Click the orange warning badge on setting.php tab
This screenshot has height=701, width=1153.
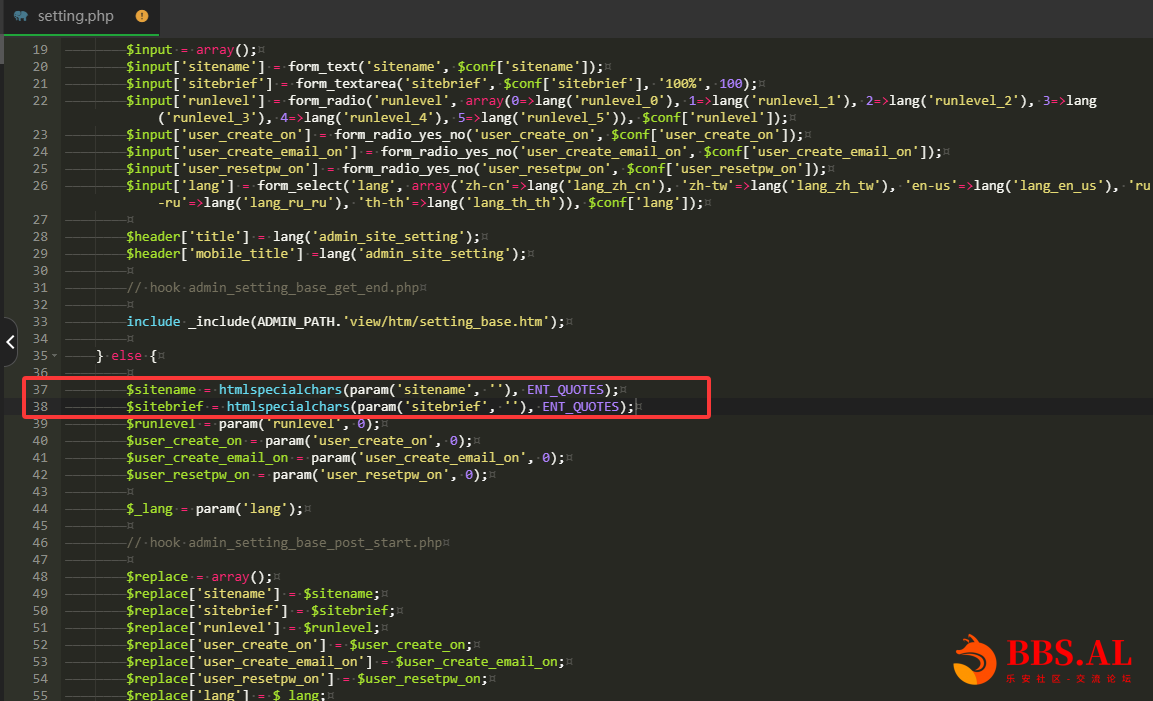(141, 16)
